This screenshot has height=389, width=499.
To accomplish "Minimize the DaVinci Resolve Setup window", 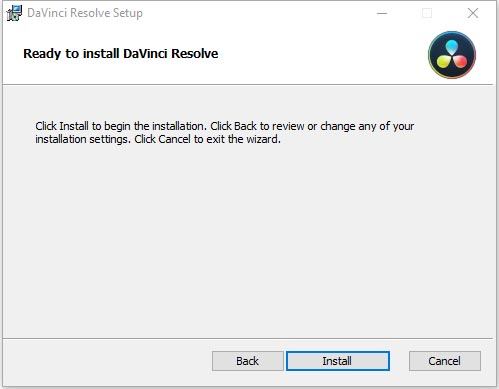I will pyautogui.click(x=382, y=13).
